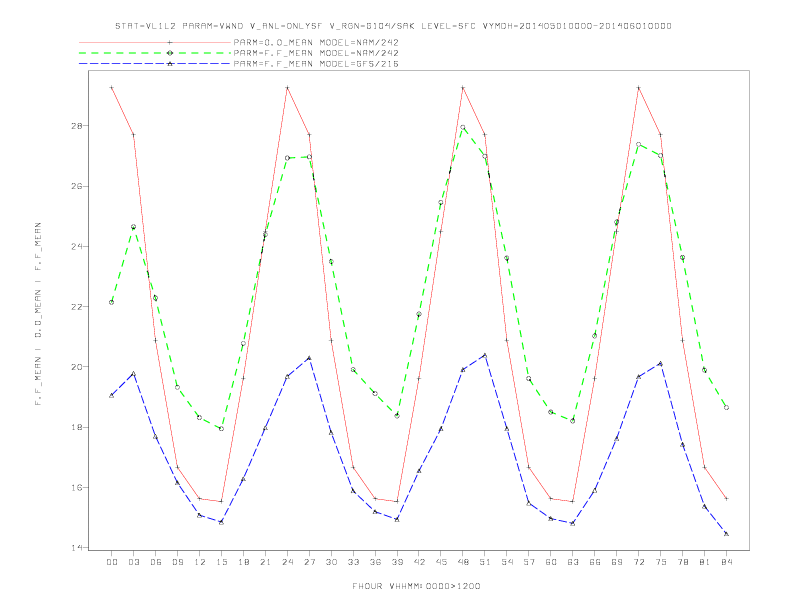Select legend entry PARM=O.O_MEAN MODEL=NAM/242
This screenshot has height=612, width=792.
pos(316,42)
